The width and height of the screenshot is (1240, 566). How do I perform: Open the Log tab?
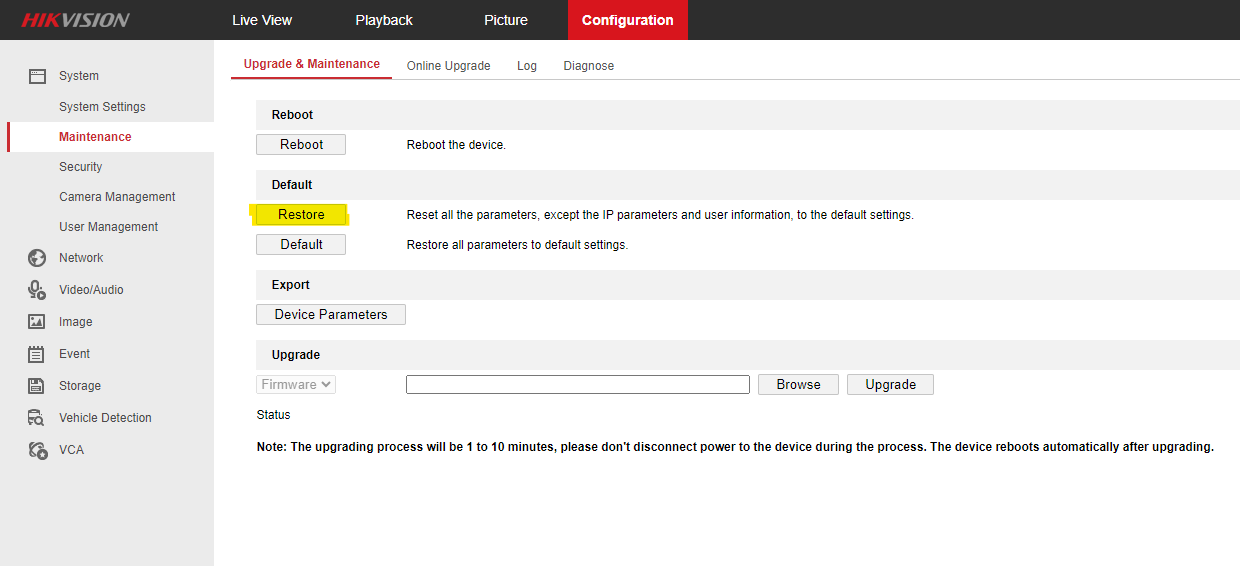(x=527, y=66)
